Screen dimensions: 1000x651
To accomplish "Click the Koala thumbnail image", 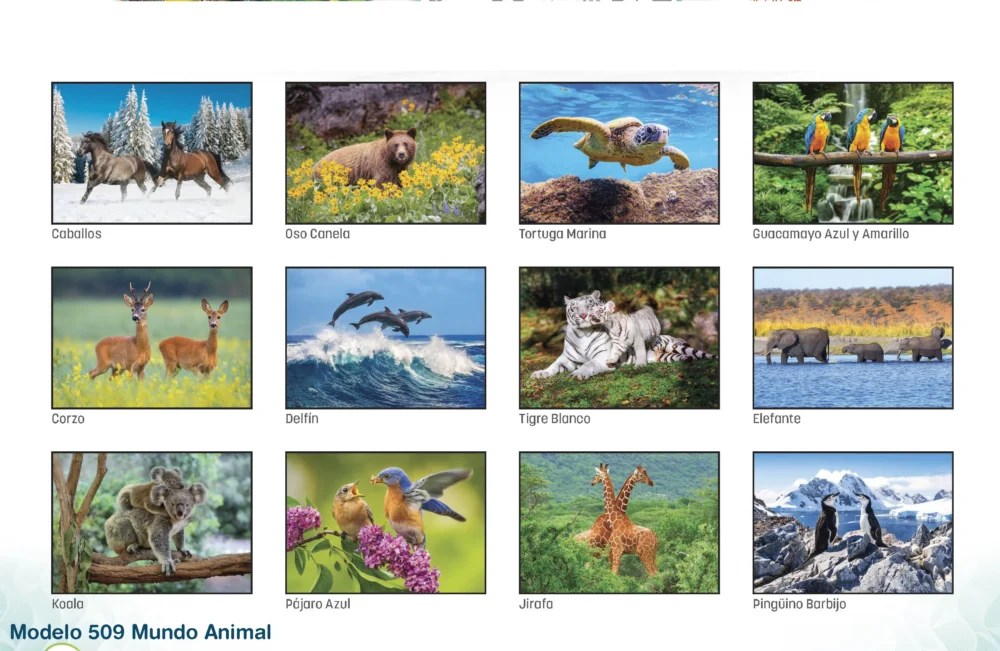I will 152,523.
